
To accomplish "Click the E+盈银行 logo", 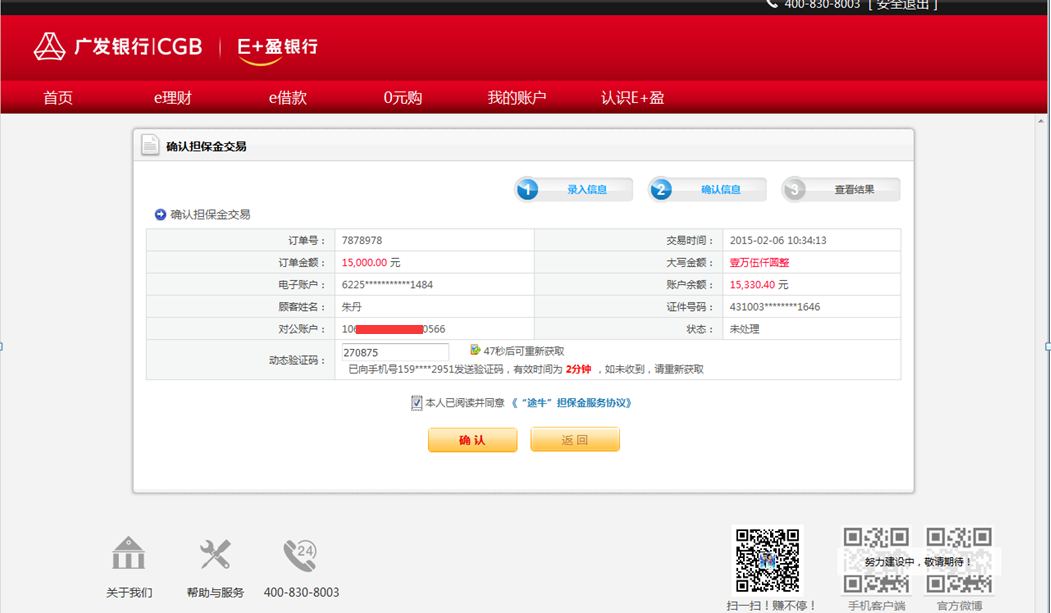I will click(x=277, y=48).
